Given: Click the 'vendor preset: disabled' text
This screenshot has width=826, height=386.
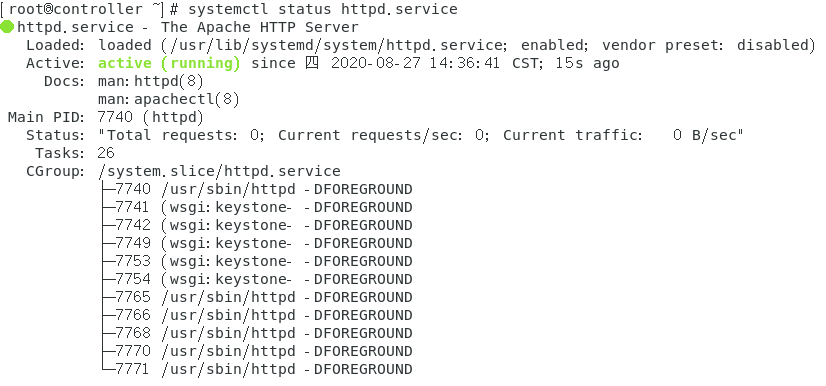Looking at the screenshot, I should [x=705, y=45].
